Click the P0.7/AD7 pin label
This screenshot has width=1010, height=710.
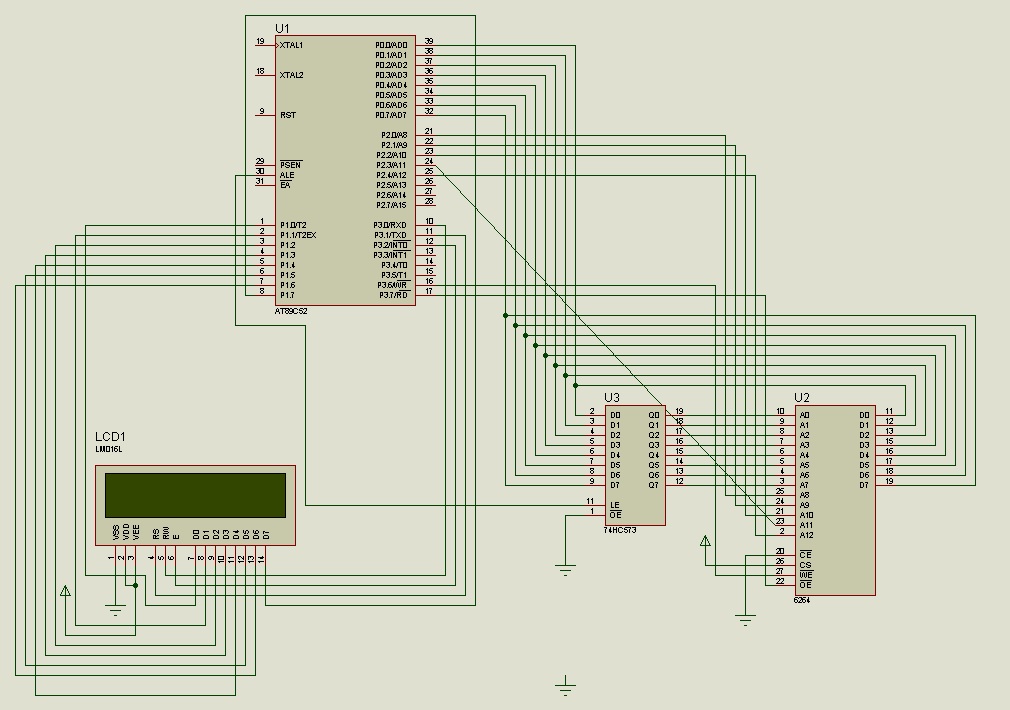point(392,115)
